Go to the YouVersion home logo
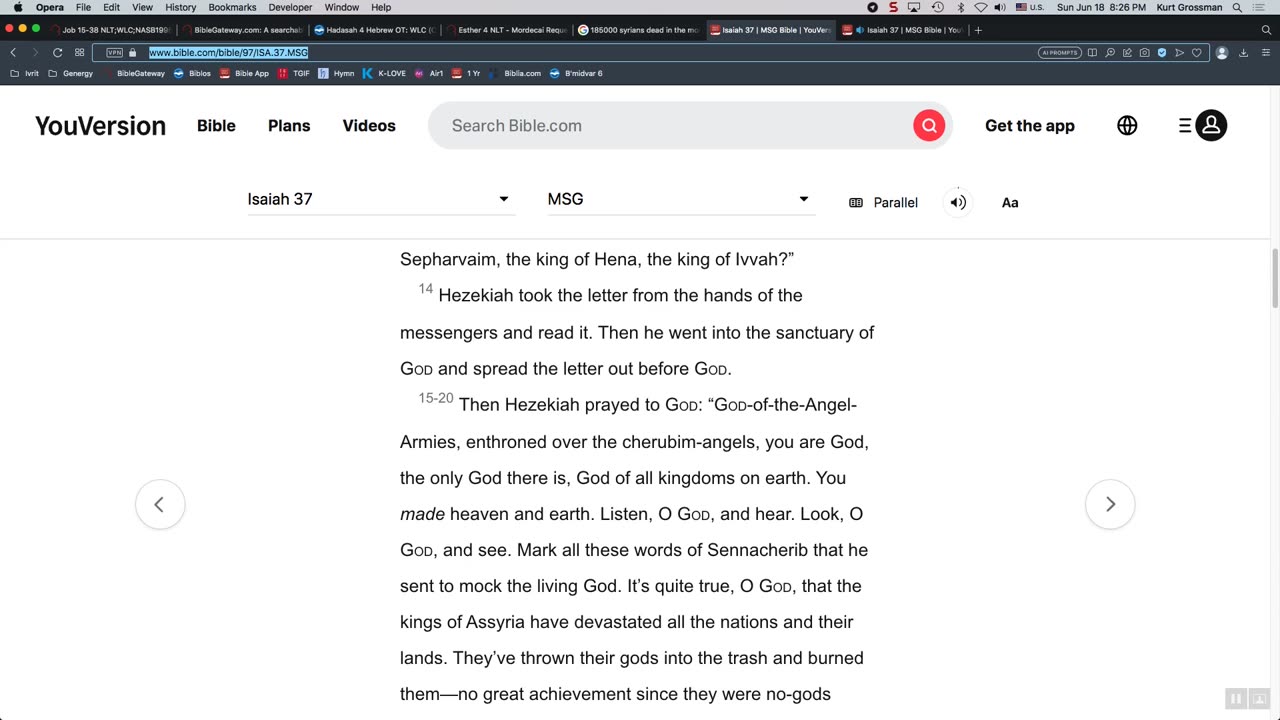 coord(100,125)
